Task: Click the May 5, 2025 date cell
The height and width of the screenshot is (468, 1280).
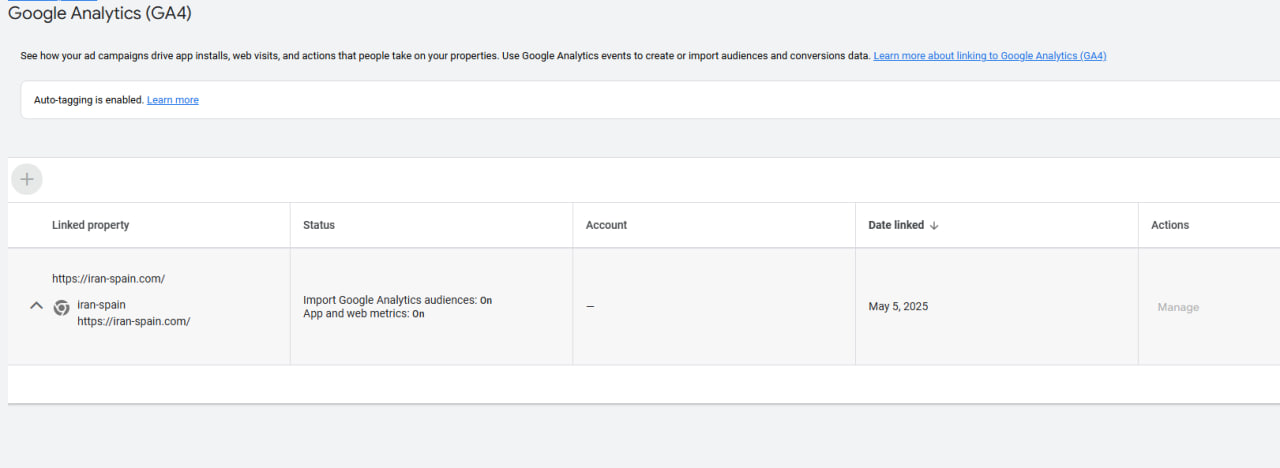Action: pyautogui.click(x=897, y=307)
